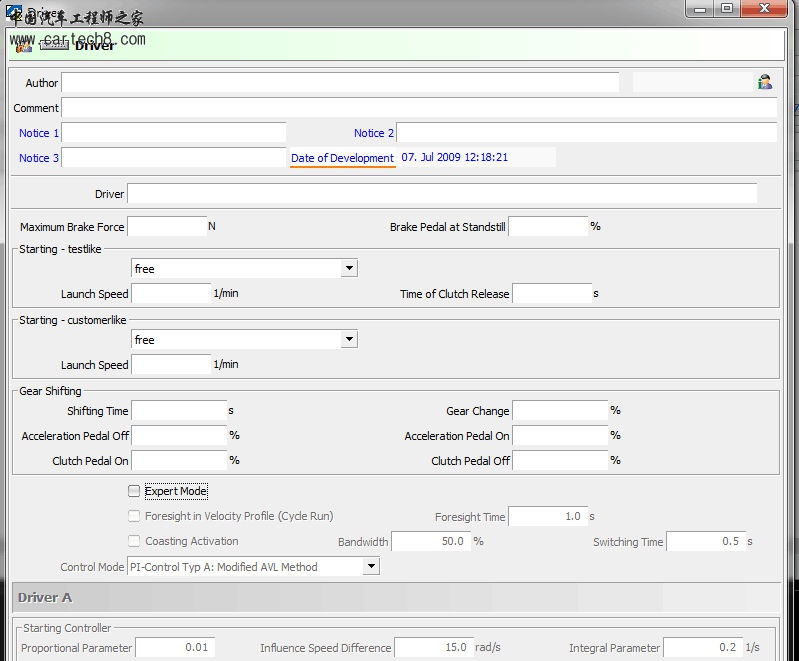Click the Brake Pedal at Standstill field
Image resolution: width=799 pixels, height=661 pixels.
coord(548,227)
